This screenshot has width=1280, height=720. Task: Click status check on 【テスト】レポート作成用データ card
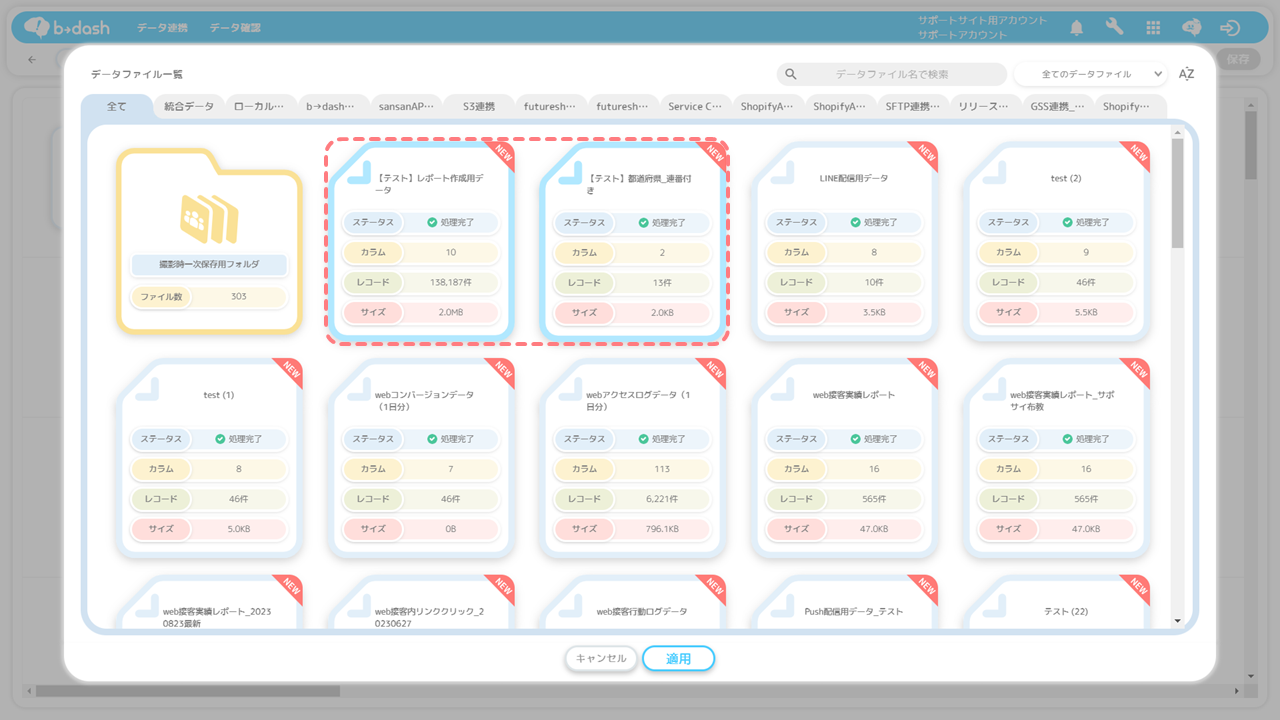pyautogui.click(x=431, y=222)
